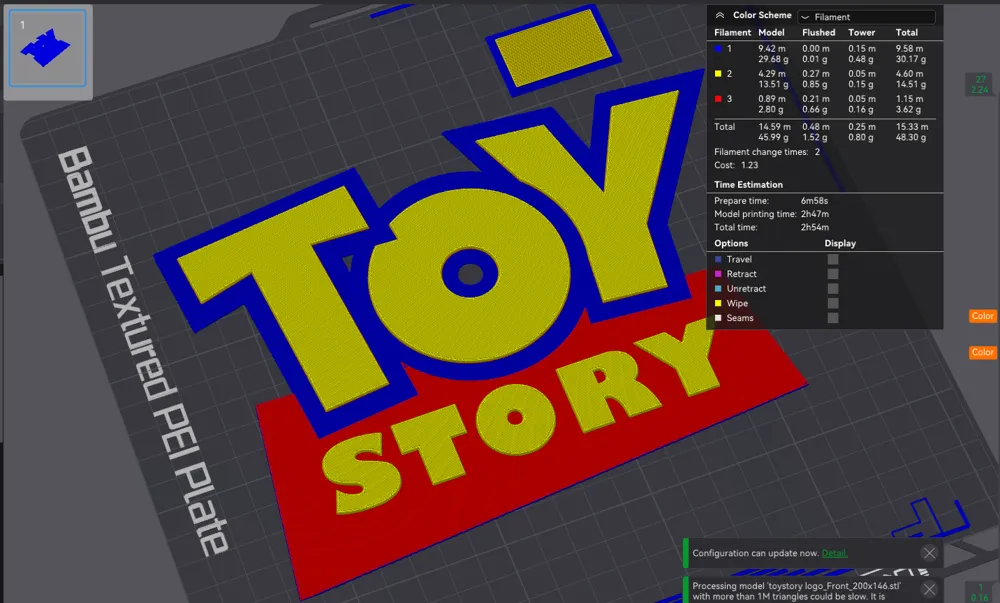Click the upper orange Color button
This screenshot has width=1000, height=603.
(x=982, y=316)
